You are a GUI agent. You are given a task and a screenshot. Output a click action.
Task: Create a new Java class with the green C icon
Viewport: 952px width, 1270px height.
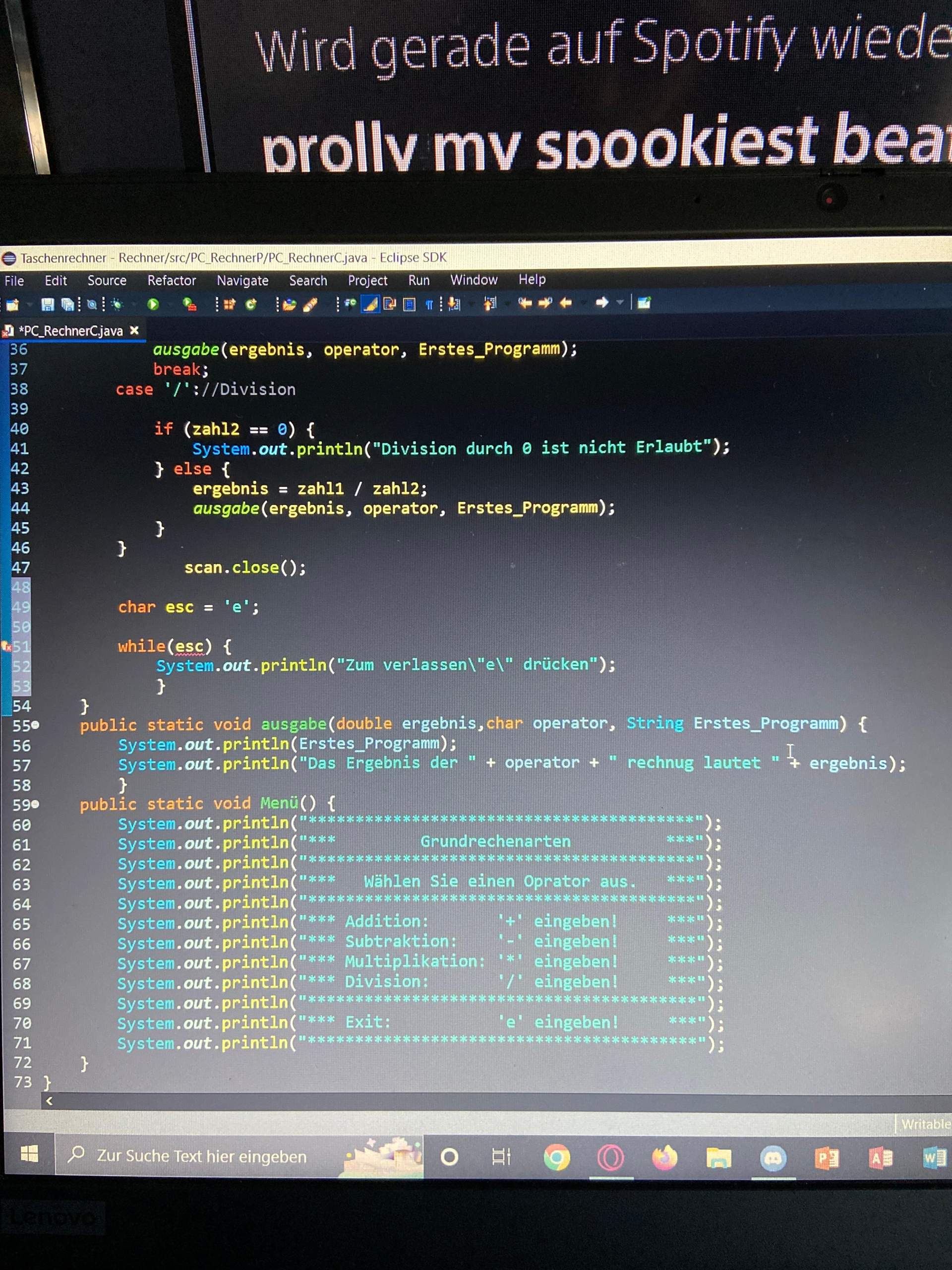[x=250, y=303]
